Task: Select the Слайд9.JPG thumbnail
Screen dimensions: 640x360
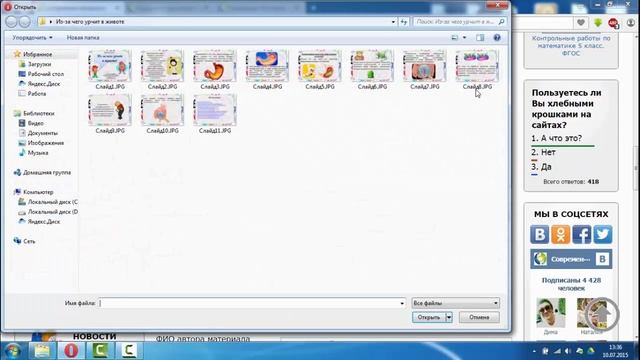Action: pyautogui.click(x=110, y=110)
